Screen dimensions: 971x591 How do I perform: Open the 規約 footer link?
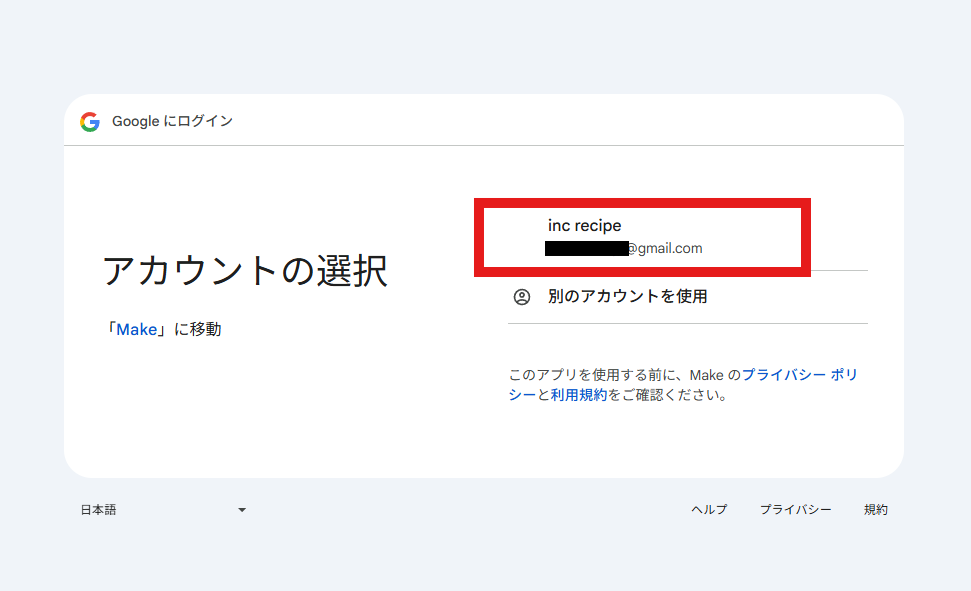(x=876, y=509)
